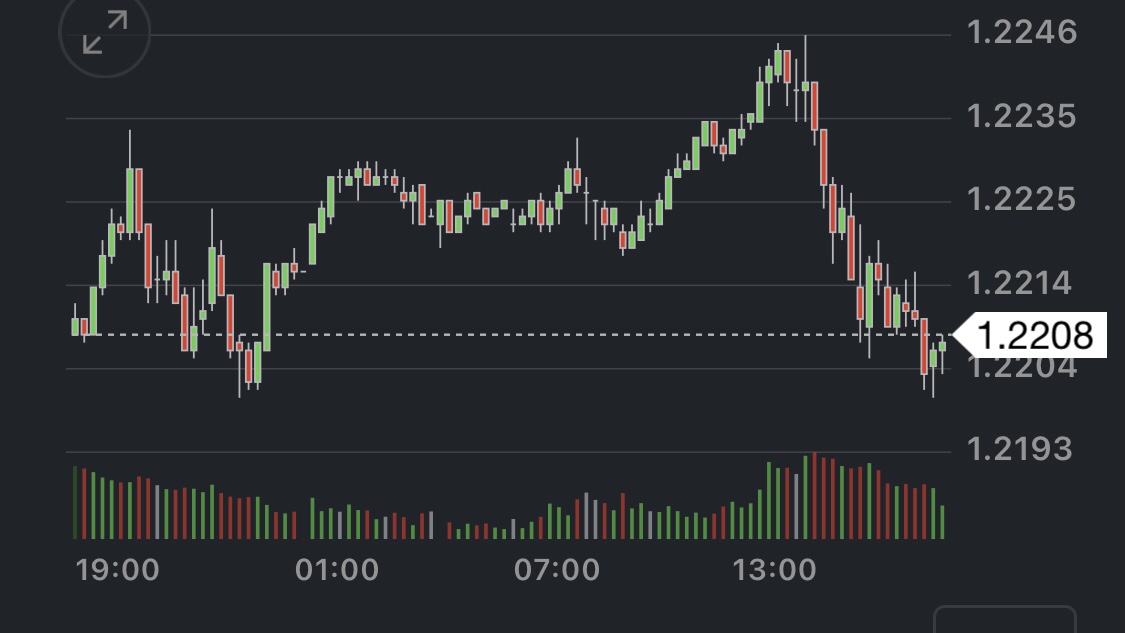Image resolution: width=1125 pixels, height=633 pixels.
Task: Select the tallest red volume bar after 13:00
Action: pos(815,495)
